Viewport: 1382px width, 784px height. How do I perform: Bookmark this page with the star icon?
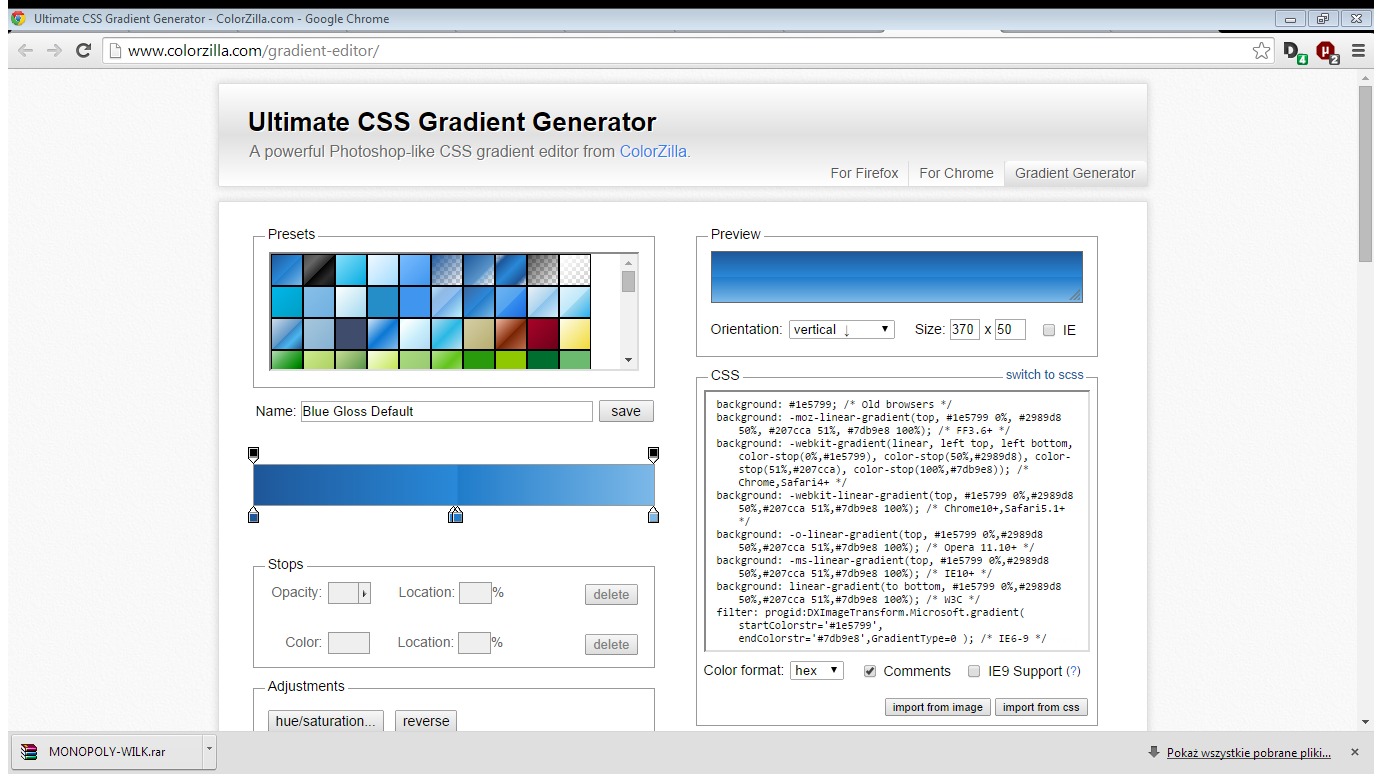click(x=1261, y=50)
